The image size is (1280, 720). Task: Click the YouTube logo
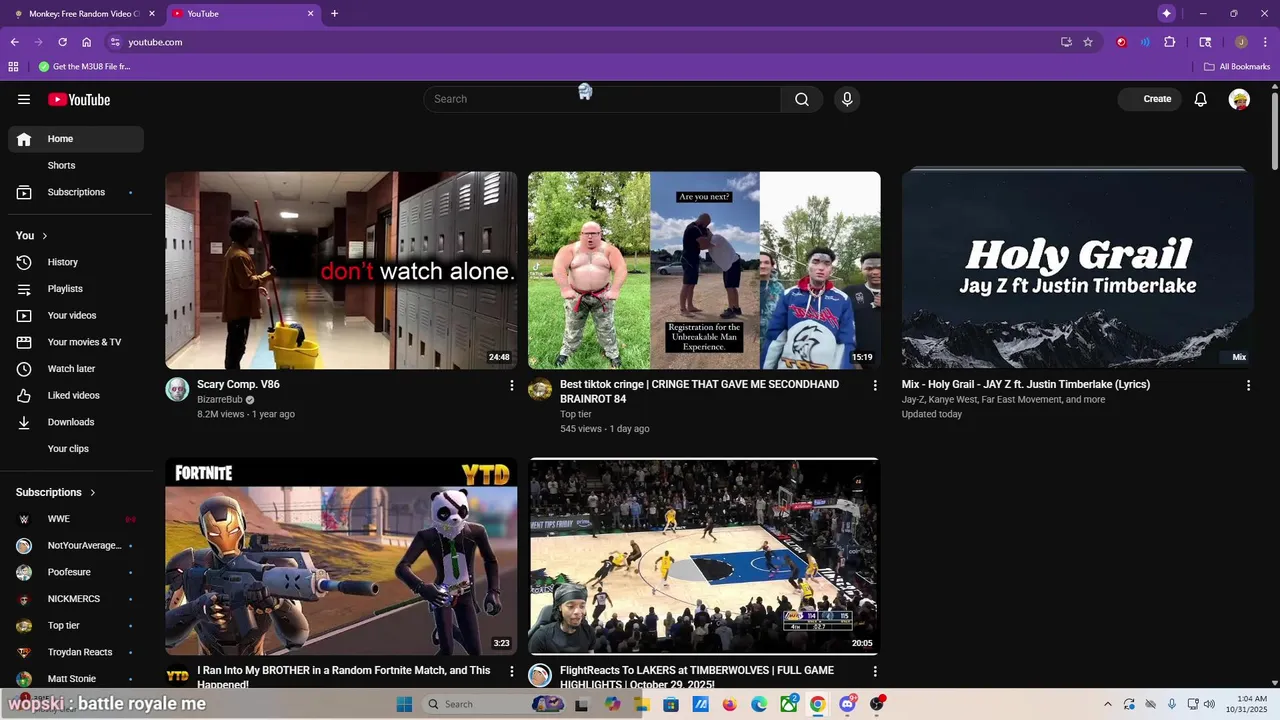79,99
